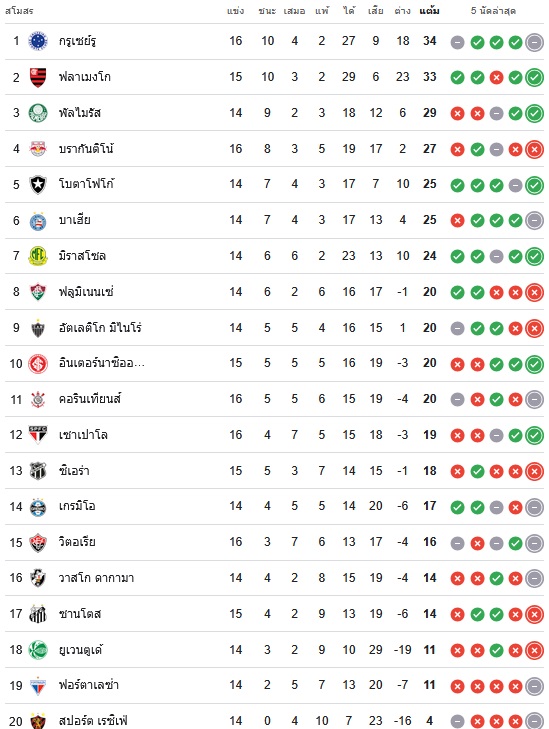This screenshot has height=729, width=549.
Task: Click Bragantino's latest red loss indicator
Action: (535, 149)
